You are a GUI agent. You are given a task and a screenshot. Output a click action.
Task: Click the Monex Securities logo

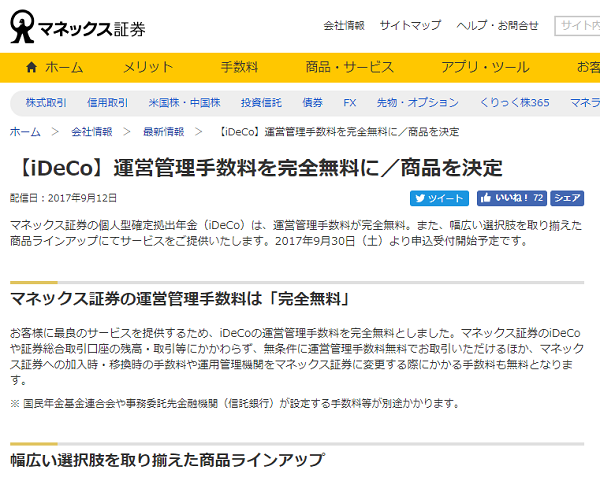[x=78, y=27]
